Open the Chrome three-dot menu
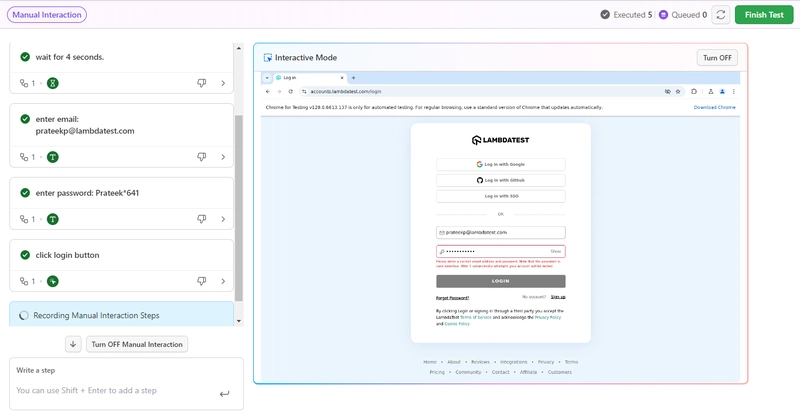 (x=734, y=92)
